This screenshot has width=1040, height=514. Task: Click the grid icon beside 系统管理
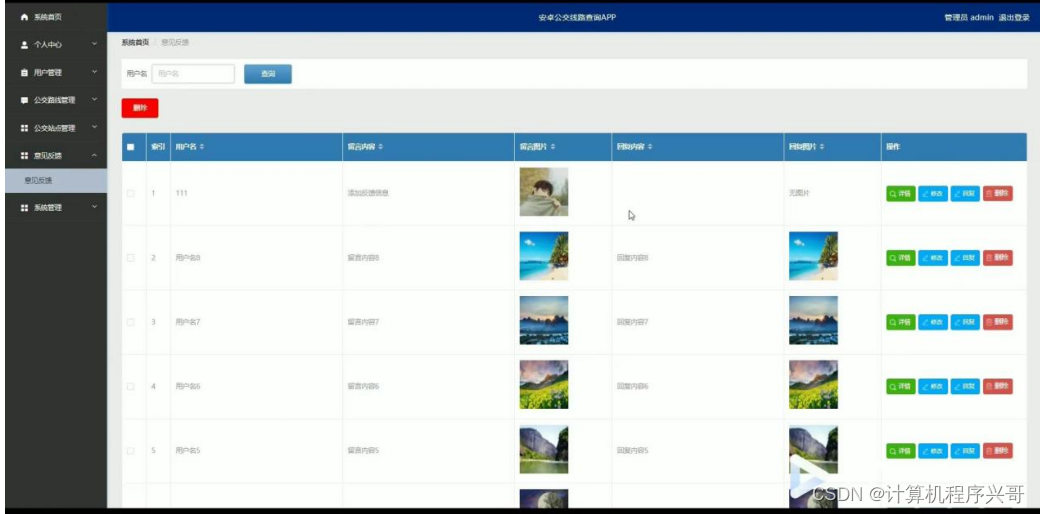click(x=25, y=208)
